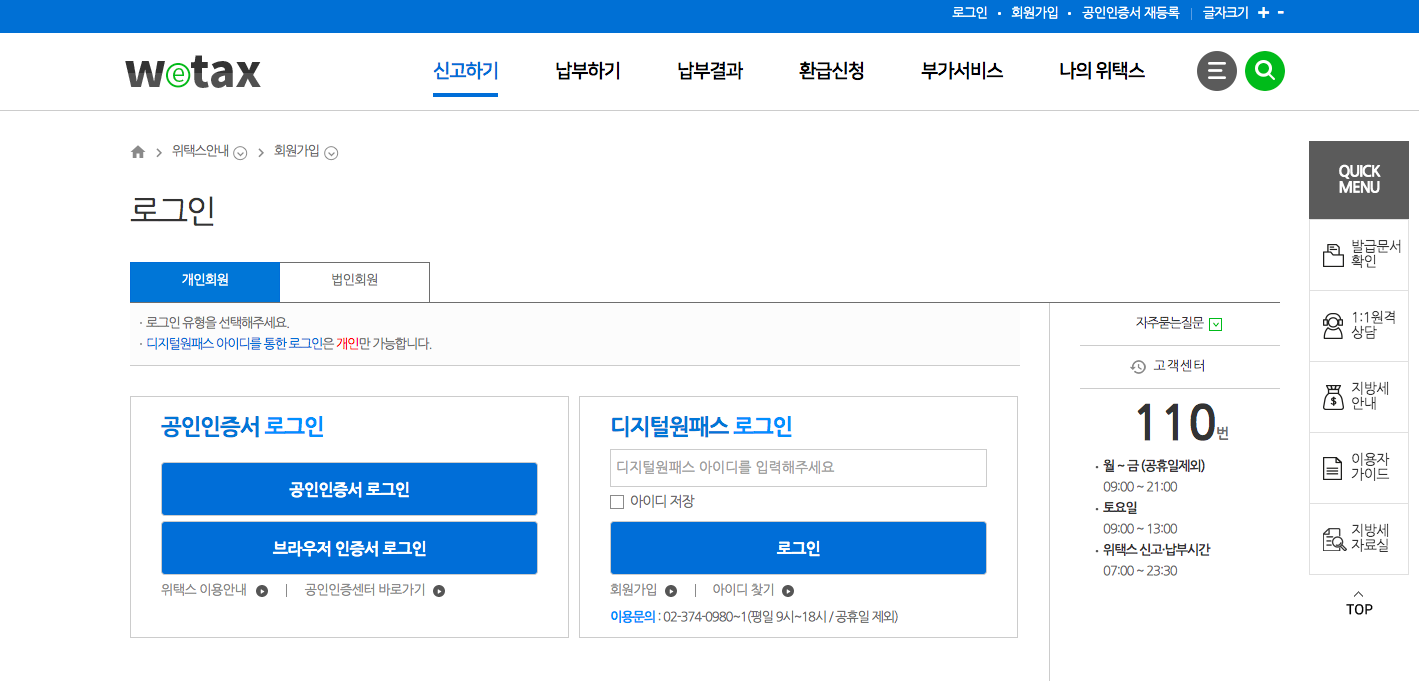
Task: Click 아이디 찾기 link
Action: click(x=743, y=590)
